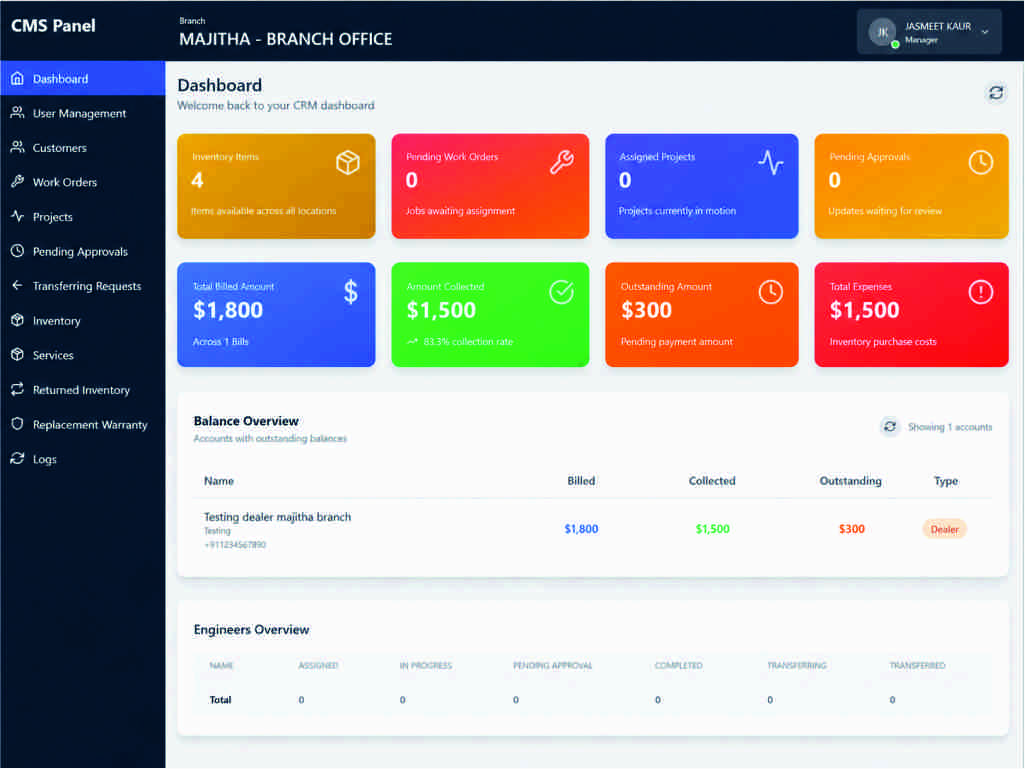The width and height of the screenshot is (1025, 769).
Task: Click the alert icon on Total Expenses card
Action: point(981,292)
